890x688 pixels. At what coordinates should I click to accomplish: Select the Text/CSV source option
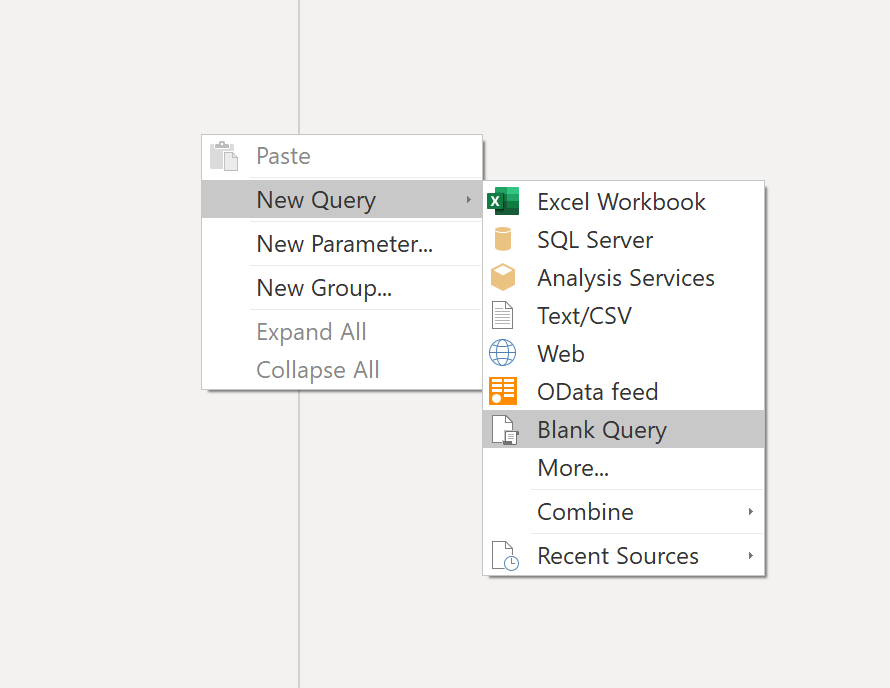click(623, 316)
